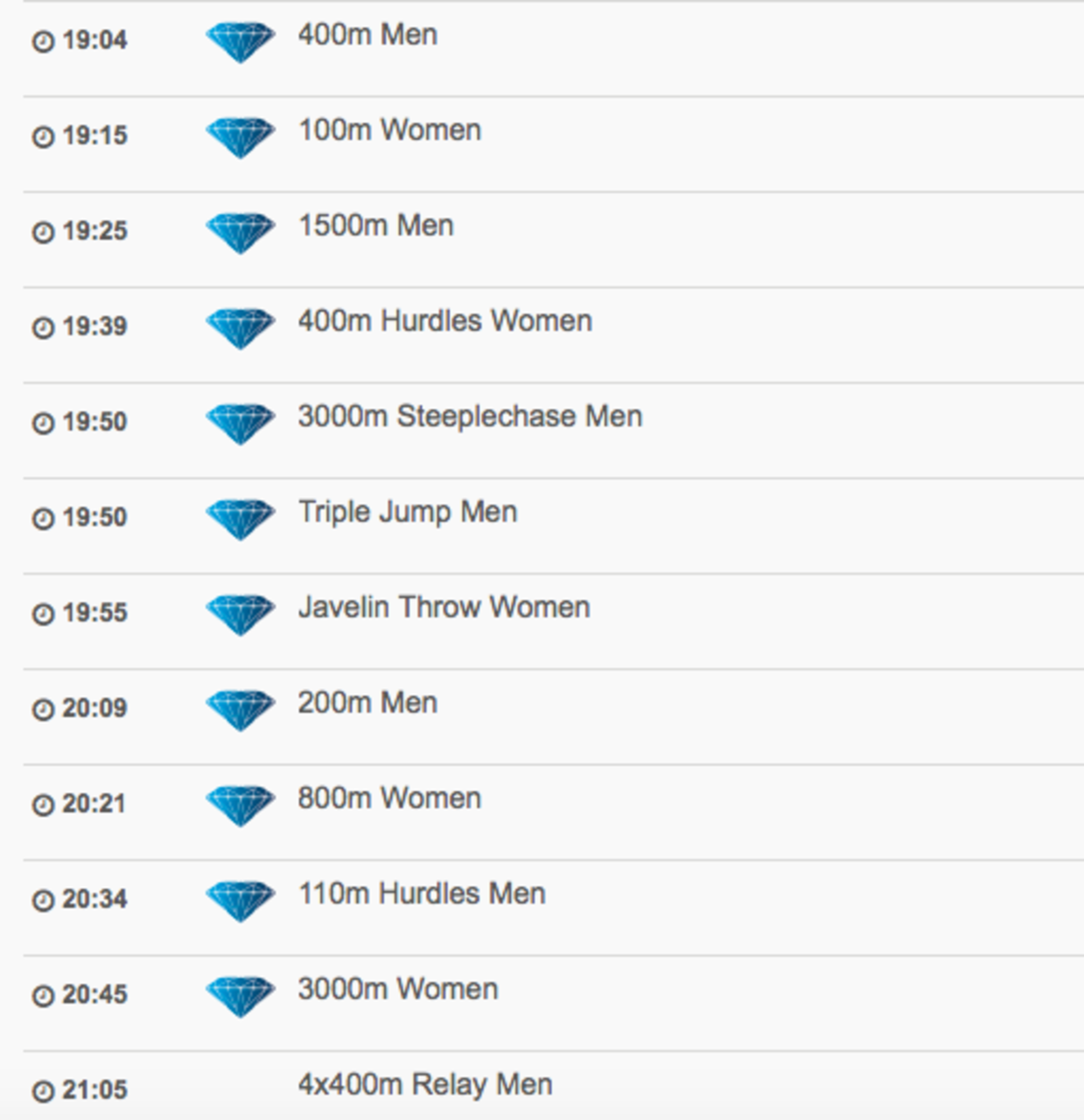Click the diamond icon for 3000m Steeplechase Men

(240, 423)
